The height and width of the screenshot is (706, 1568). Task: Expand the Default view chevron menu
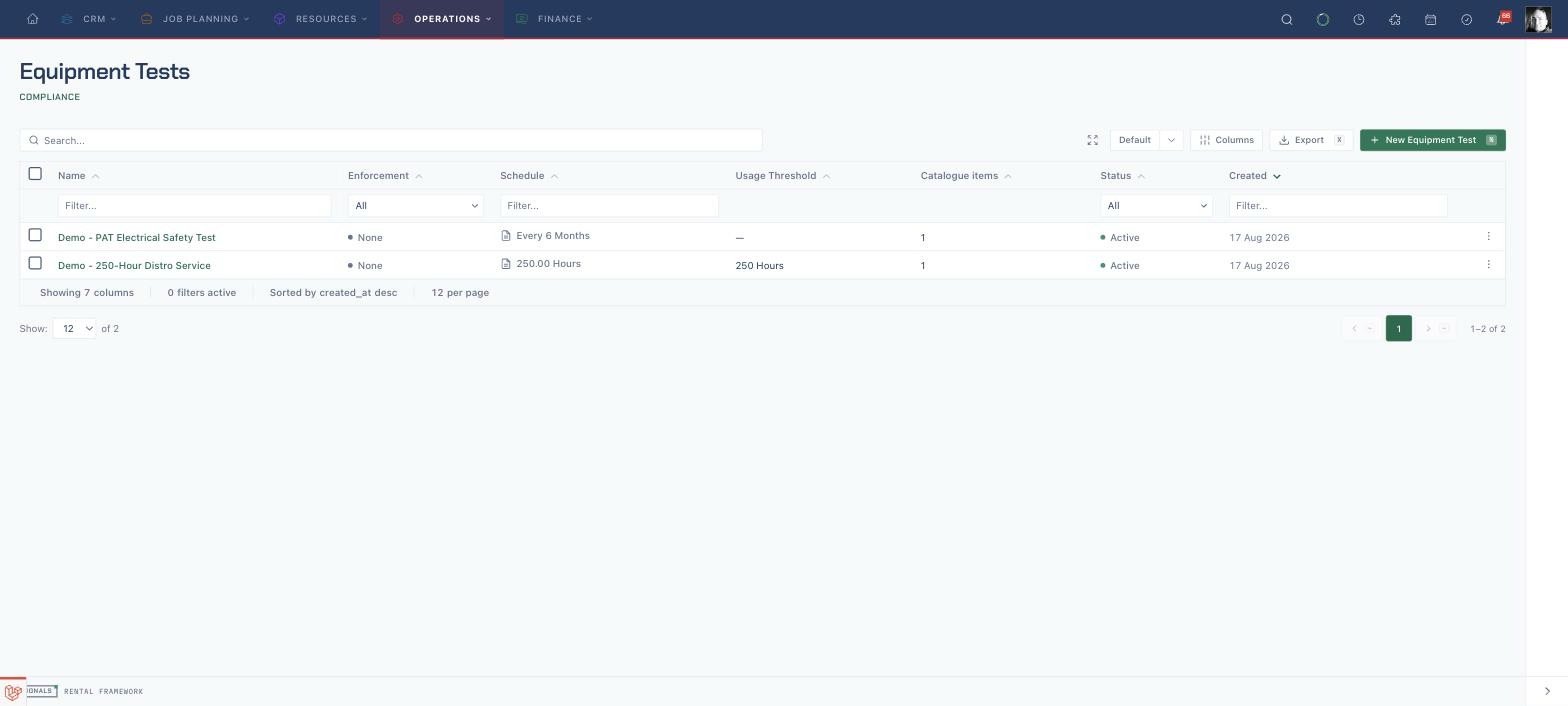click(x=1171, y=140)
